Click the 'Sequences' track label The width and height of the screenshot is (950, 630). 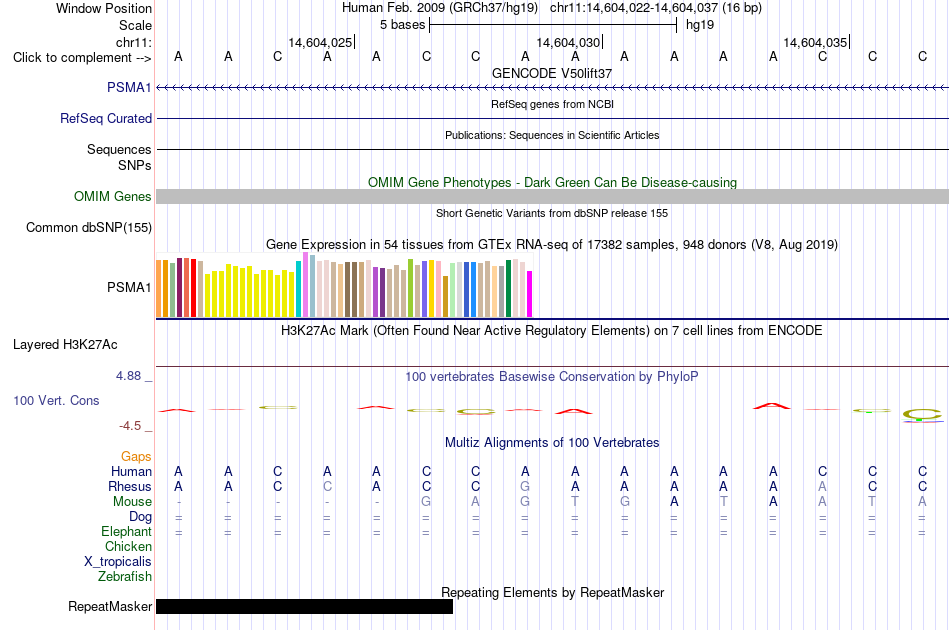[x=119, y=149]
